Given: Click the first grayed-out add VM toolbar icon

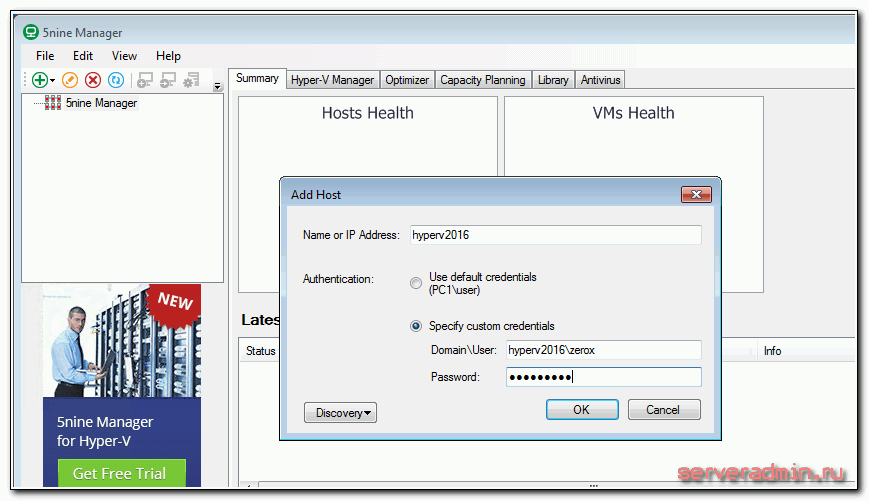Looking at the screenshot, I should (x=145, y=80).
